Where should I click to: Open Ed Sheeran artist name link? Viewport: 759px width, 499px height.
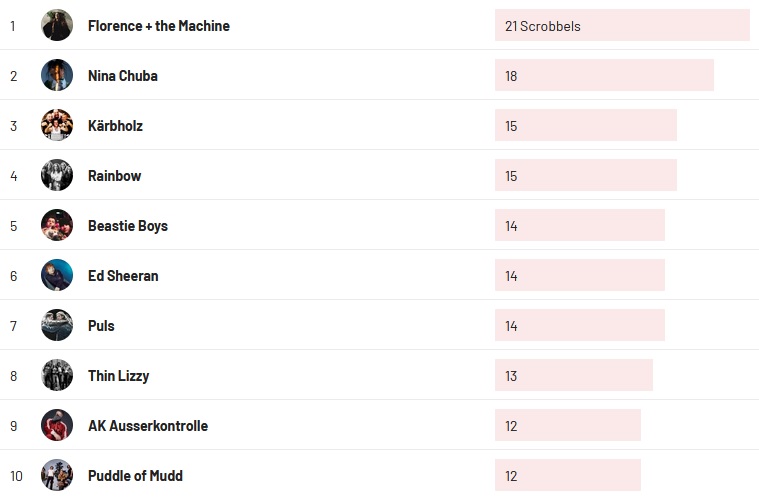click(123, 276)
